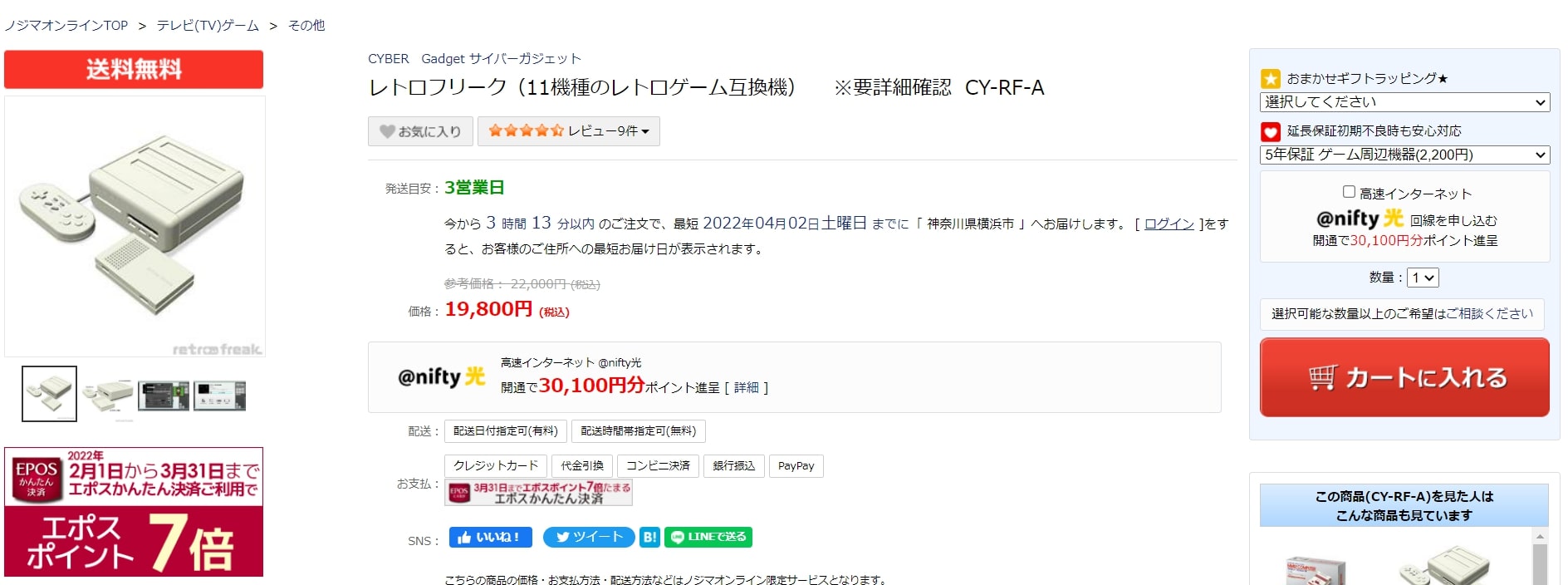Click the ログイン link
Image resolution: width=1568 pixels, height=585 pixels.
tap(1169, 224)
